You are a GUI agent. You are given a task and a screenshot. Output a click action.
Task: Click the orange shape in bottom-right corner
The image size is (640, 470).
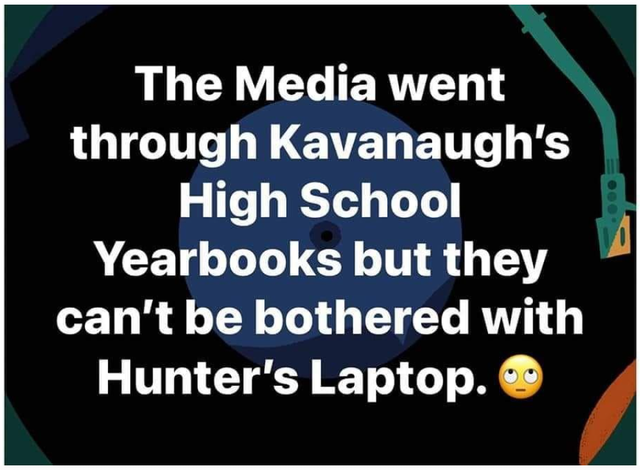coord(608,421)
